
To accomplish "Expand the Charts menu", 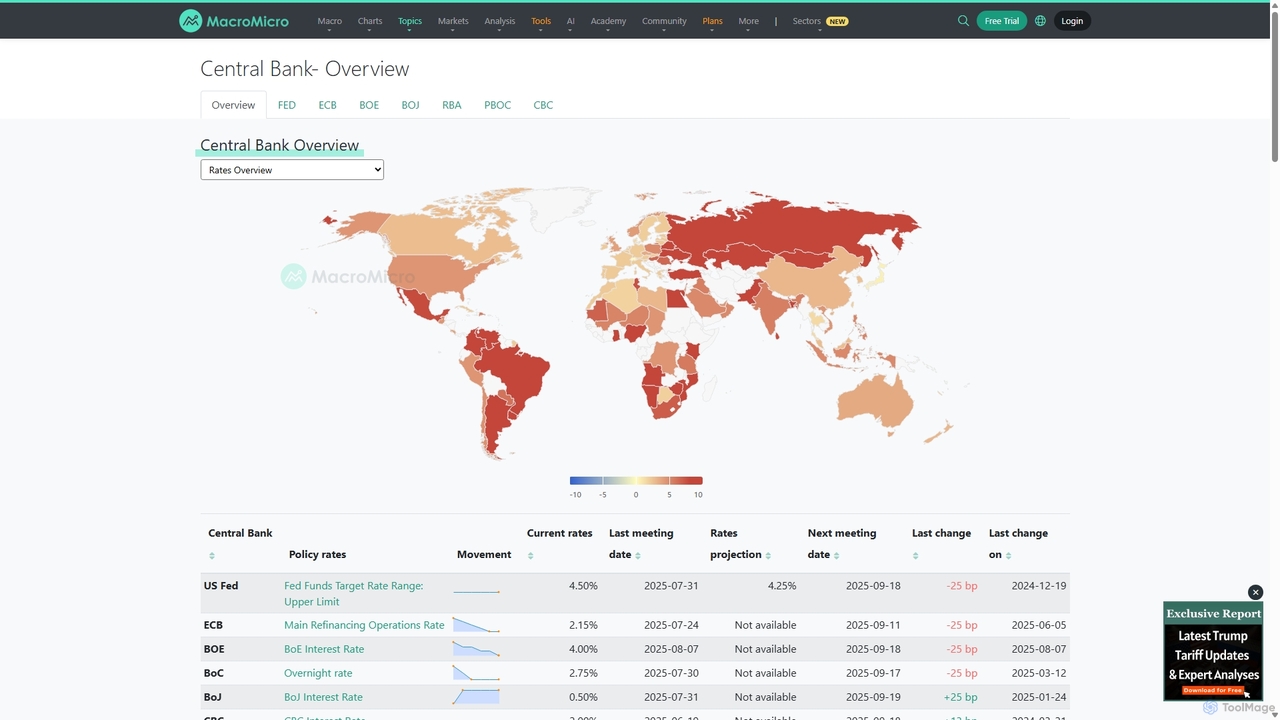I will [370, 21].
